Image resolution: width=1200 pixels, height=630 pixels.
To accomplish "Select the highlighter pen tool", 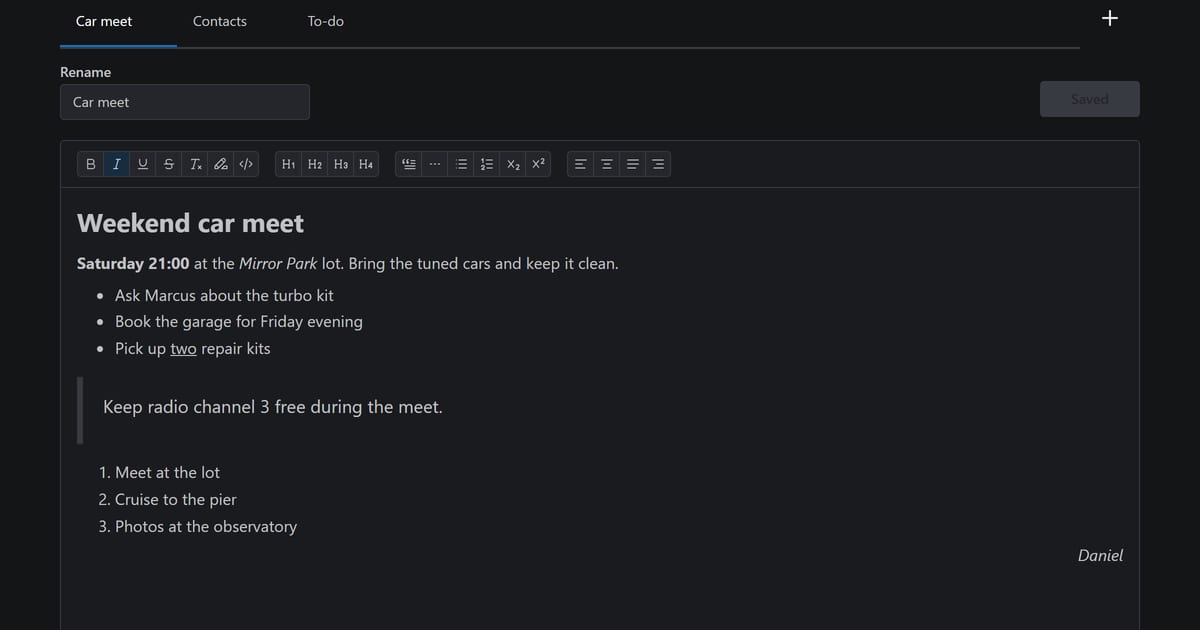I will [x=221, y=164].
